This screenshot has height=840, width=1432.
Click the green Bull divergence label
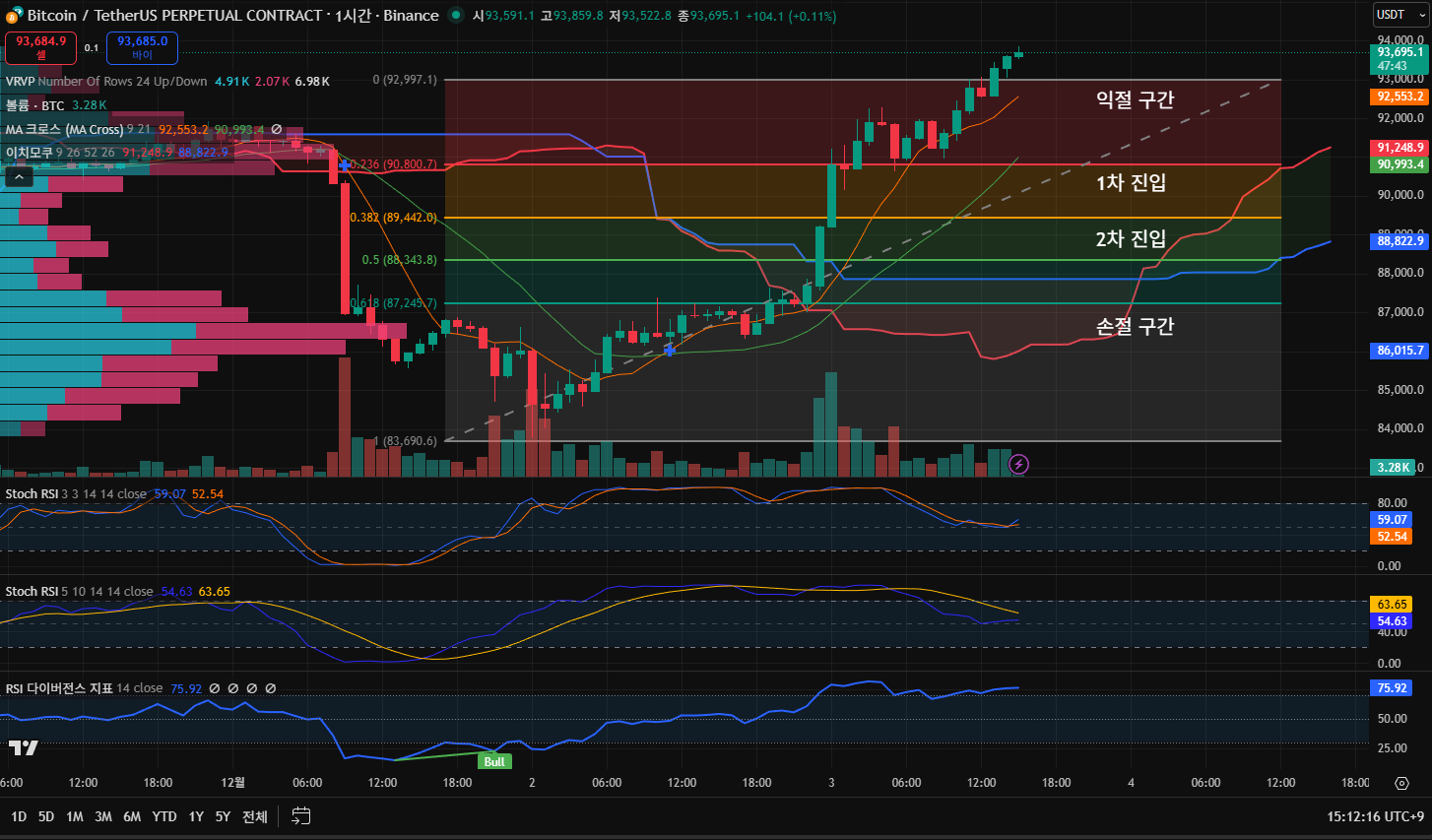(494, 761)
